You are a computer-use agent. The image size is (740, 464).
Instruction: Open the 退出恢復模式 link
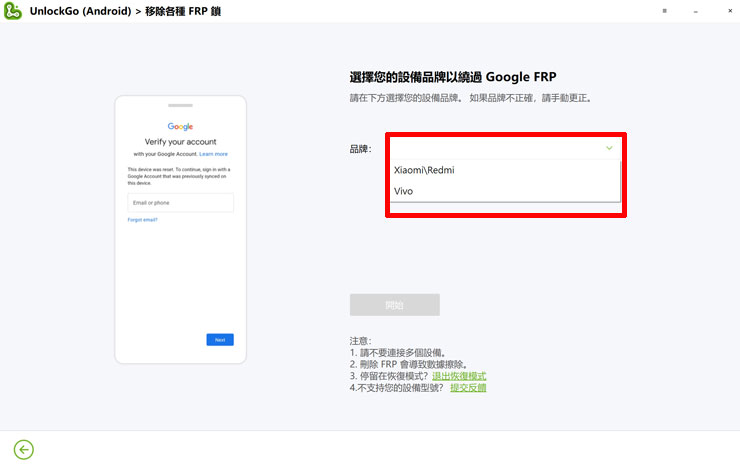click(x=459, y=376)
